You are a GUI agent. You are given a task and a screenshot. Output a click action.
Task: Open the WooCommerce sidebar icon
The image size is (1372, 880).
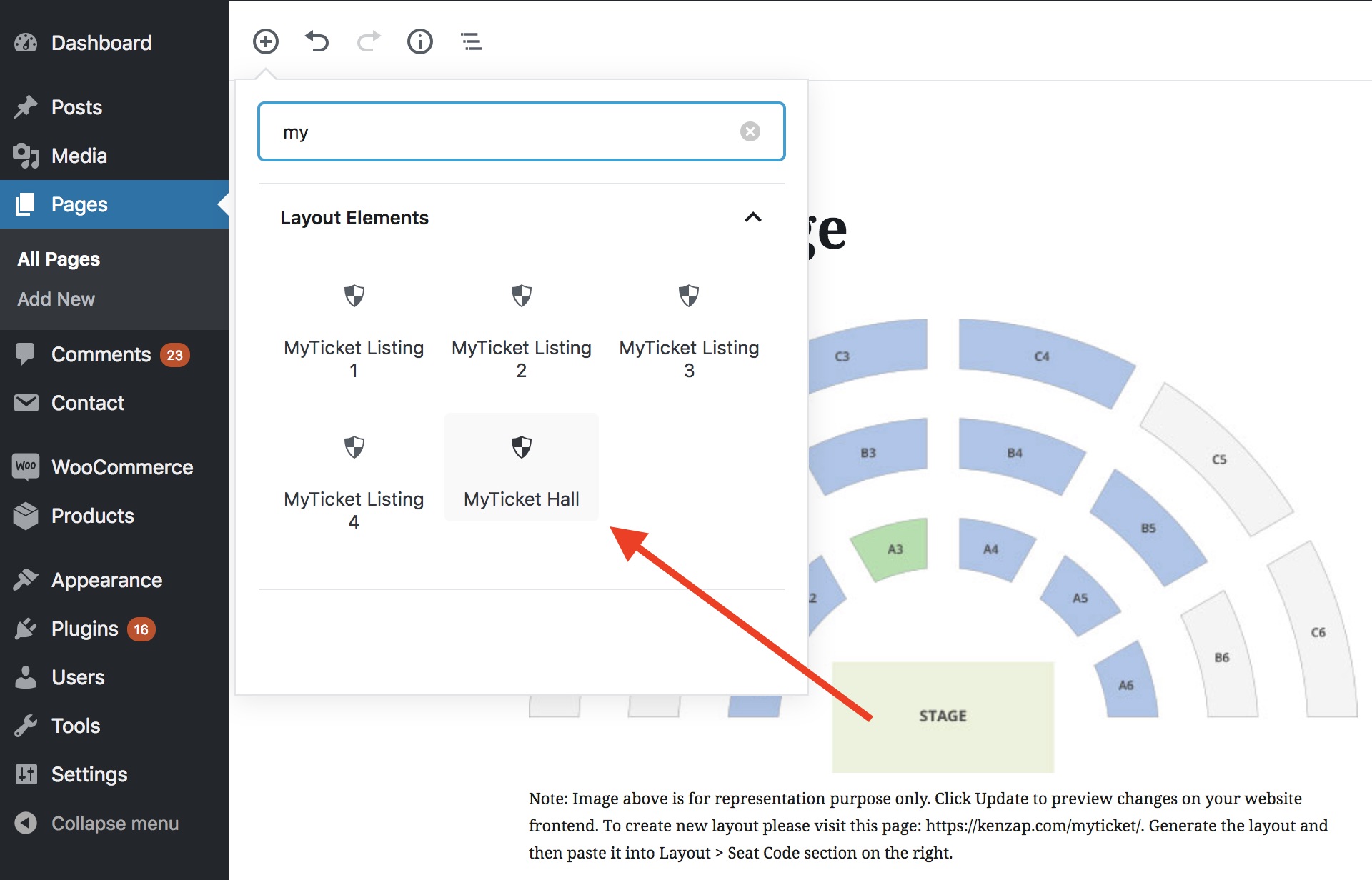(26, 466)
